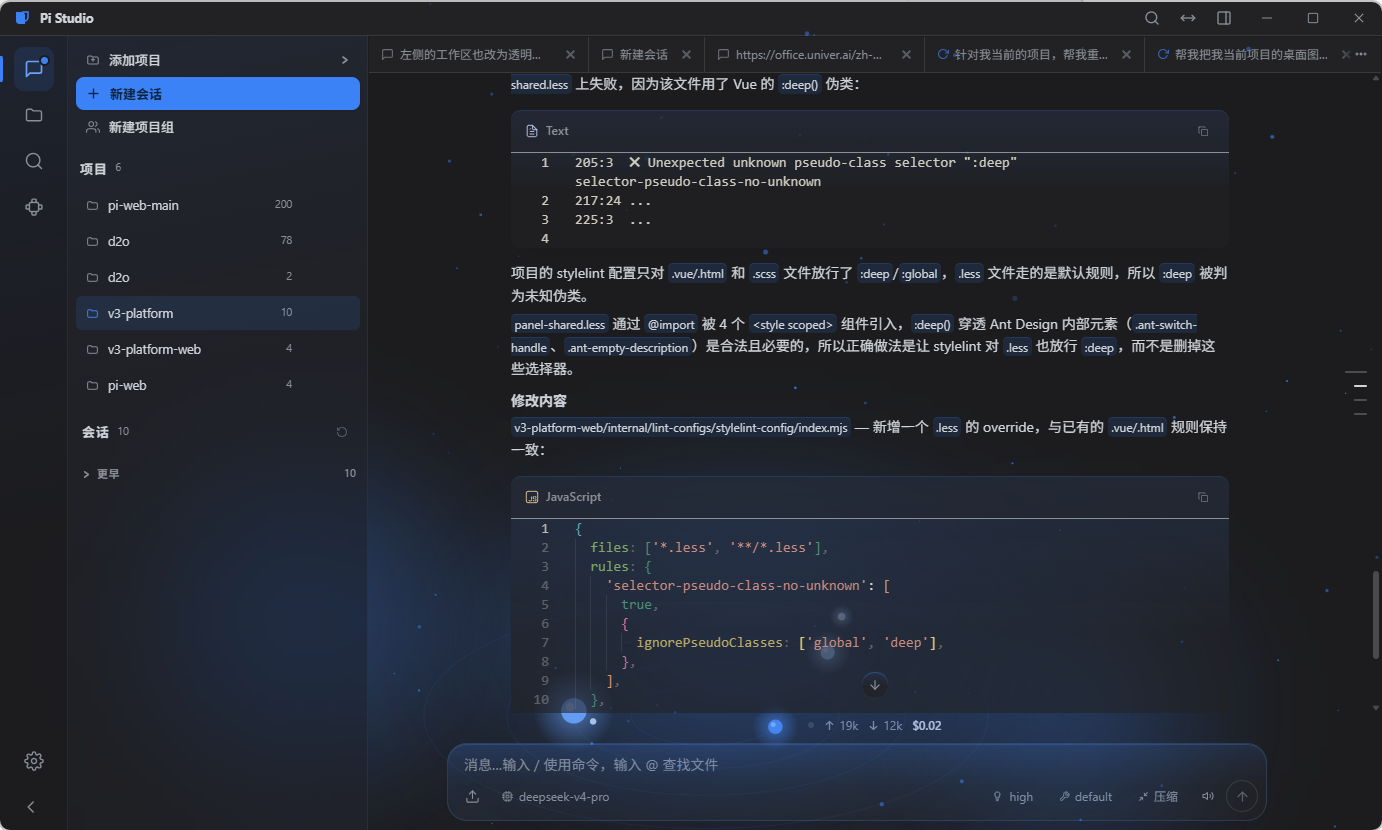Click the $0.02 cost indicator

pyautogui.click(x=927, y=726)
